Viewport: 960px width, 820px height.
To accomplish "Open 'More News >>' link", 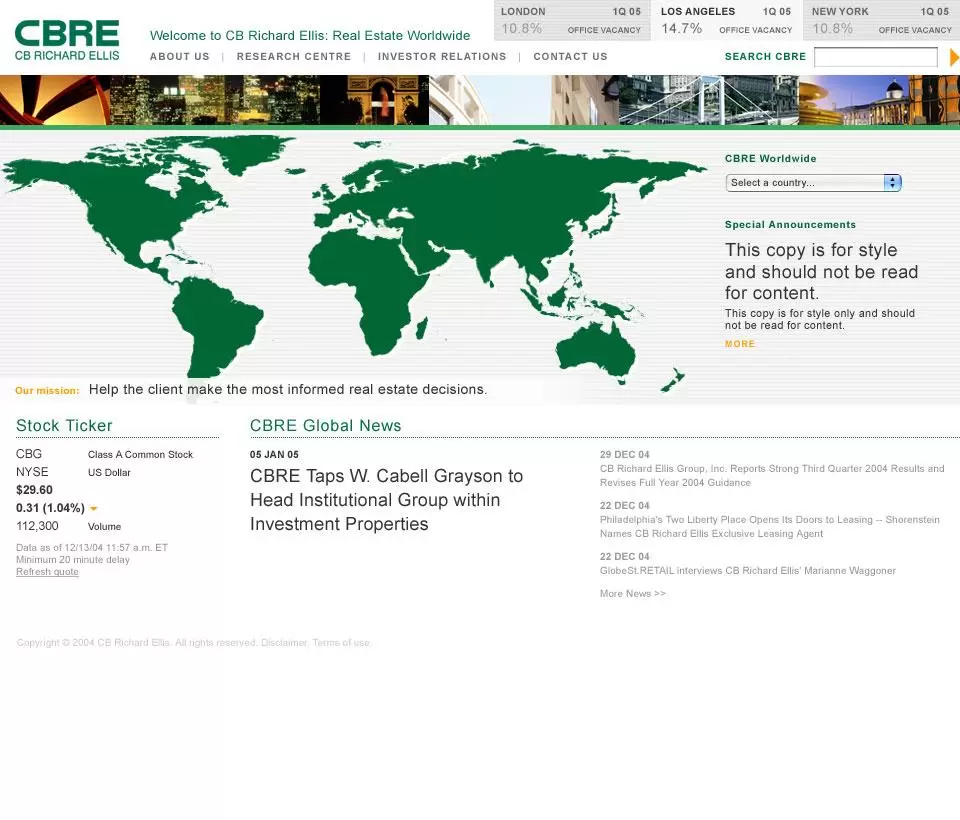I will coord(631,593).
